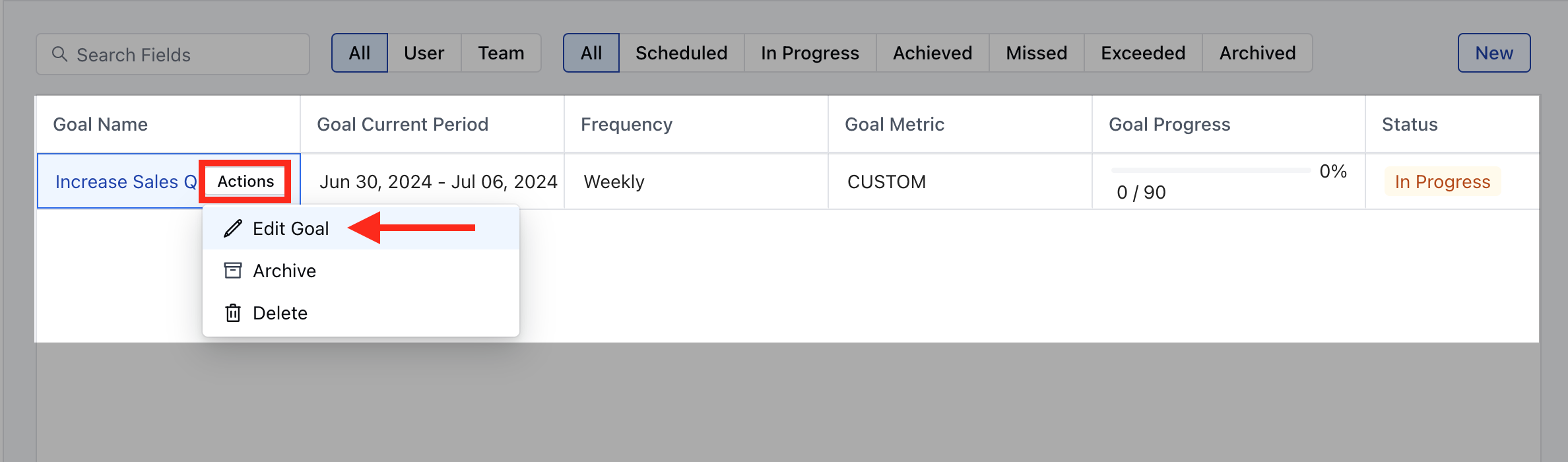This screenshot has height=462, width=1568.
Task: Open the Actions dropdown for the goal
Action: pyautogui.click(x=245, y=181)
